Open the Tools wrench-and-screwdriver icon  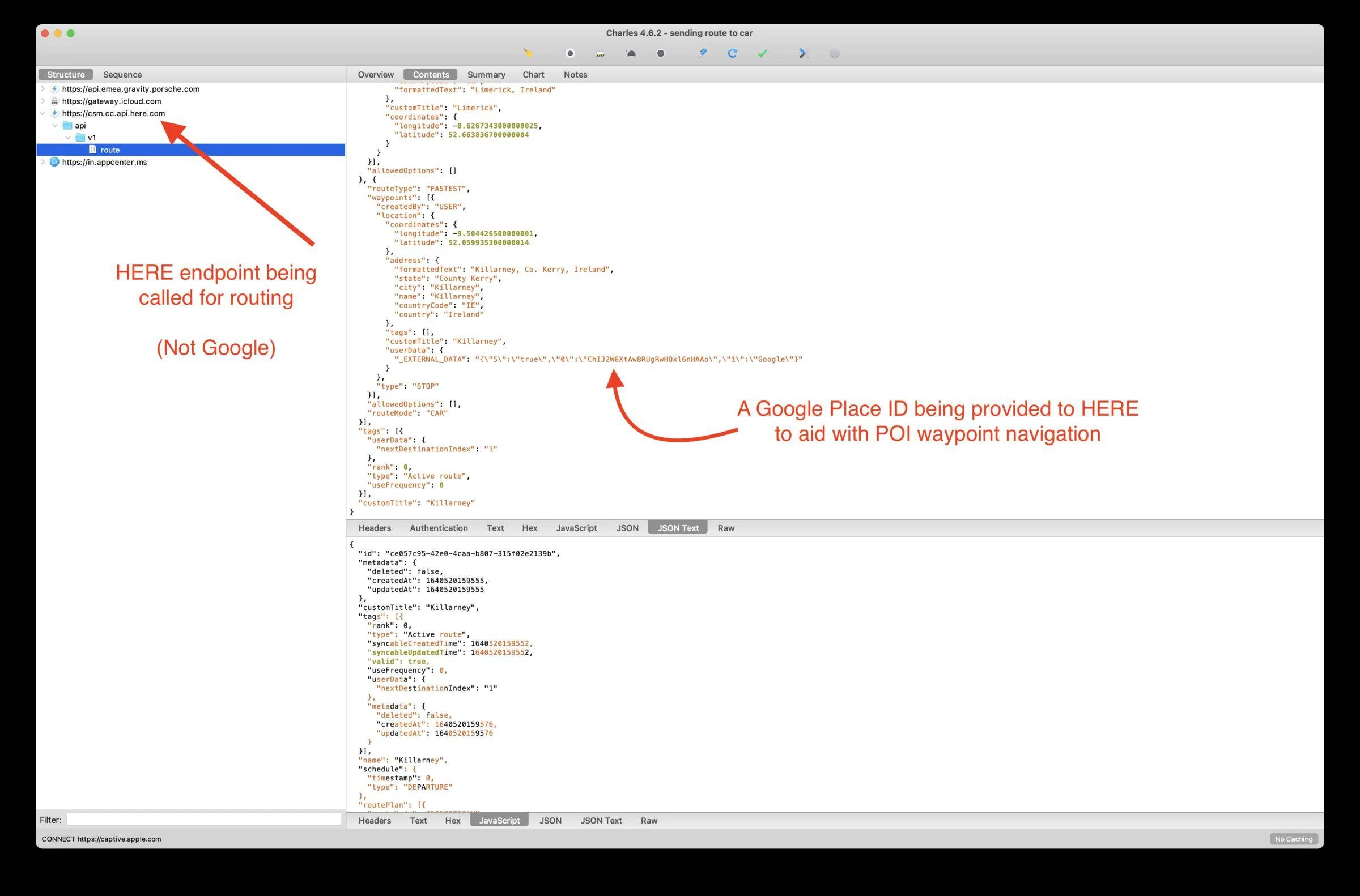tap(803, 53)
